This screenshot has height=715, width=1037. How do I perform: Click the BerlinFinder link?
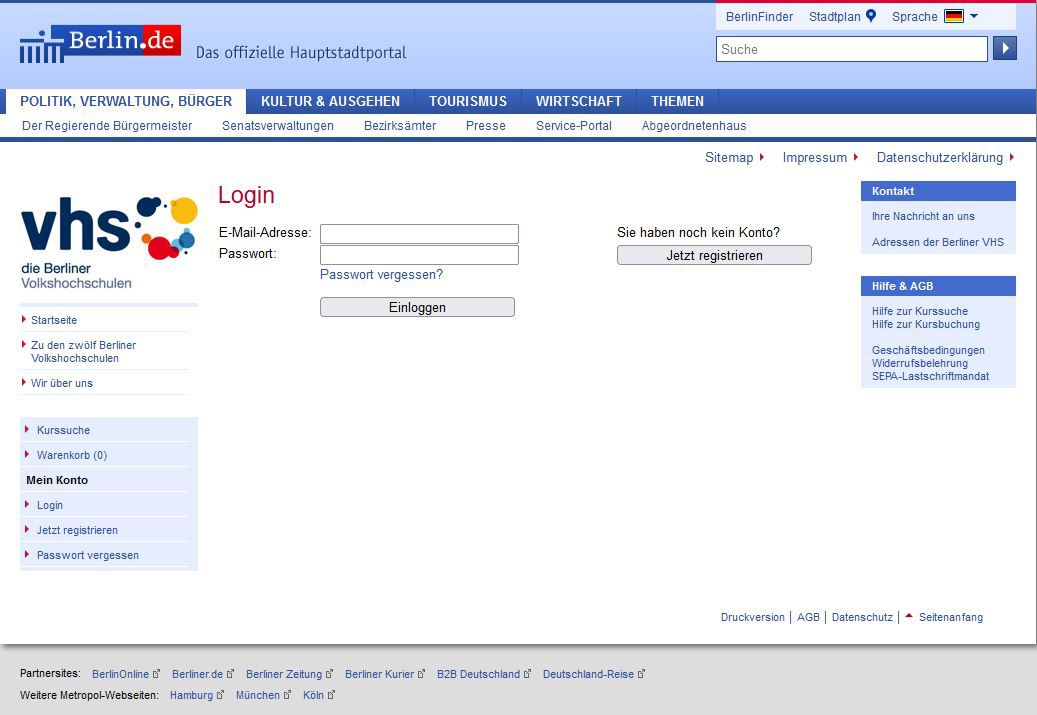tap(759, 17)
